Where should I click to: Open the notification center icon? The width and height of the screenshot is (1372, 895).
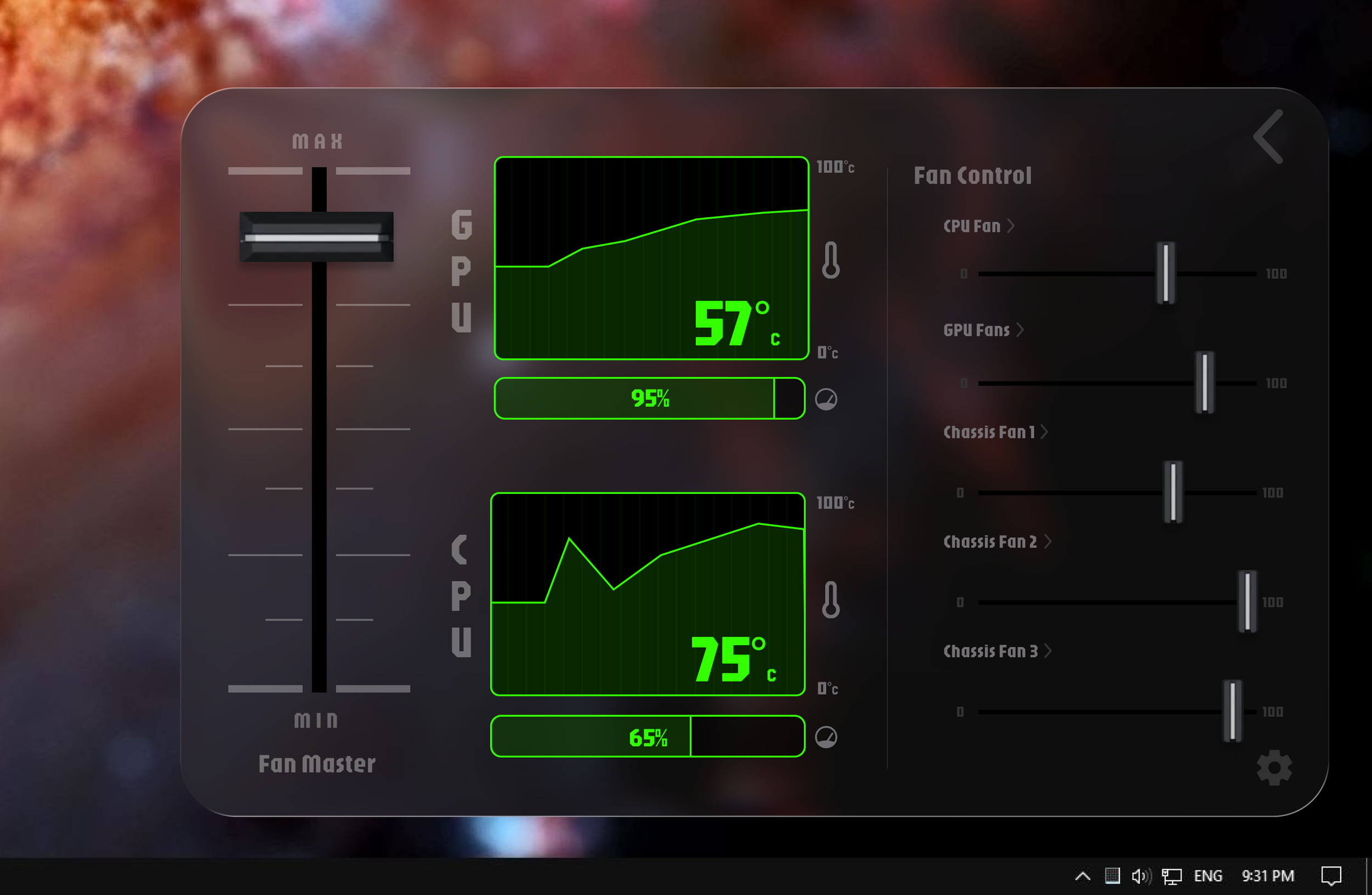1331,876
